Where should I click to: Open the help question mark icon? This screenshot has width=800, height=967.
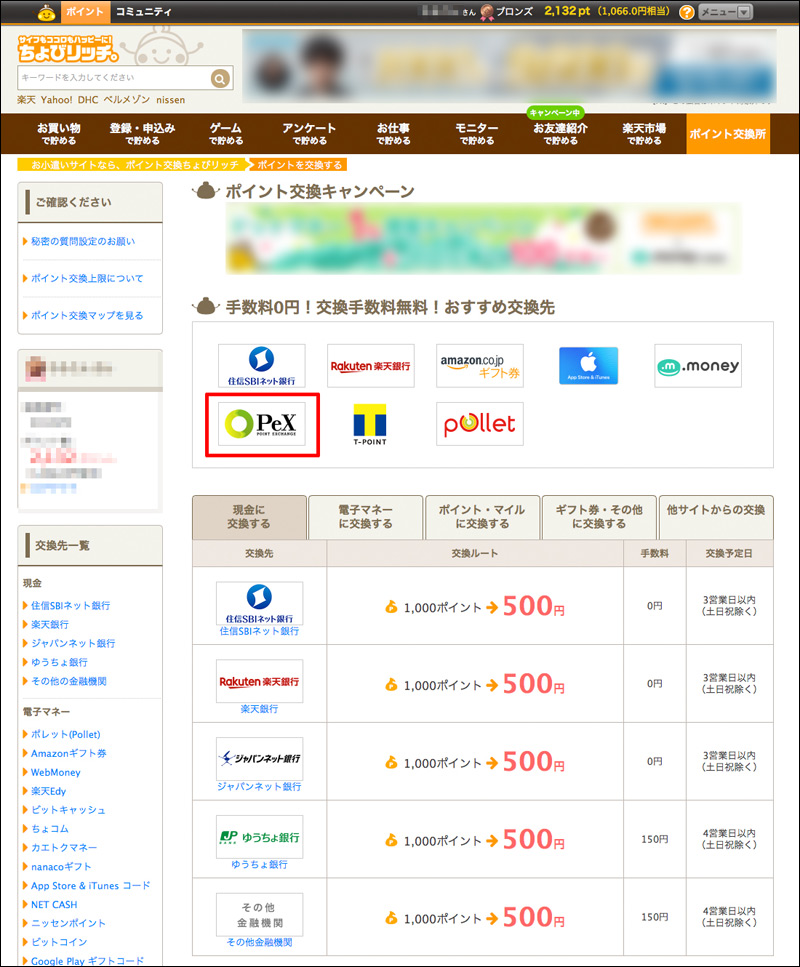(x=687, y=12)
